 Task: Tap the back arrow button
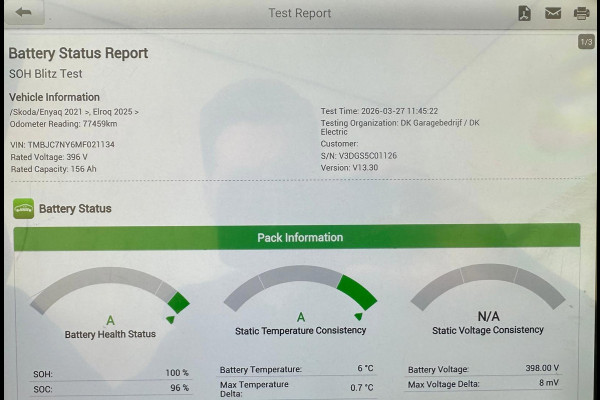pos(22,13)
